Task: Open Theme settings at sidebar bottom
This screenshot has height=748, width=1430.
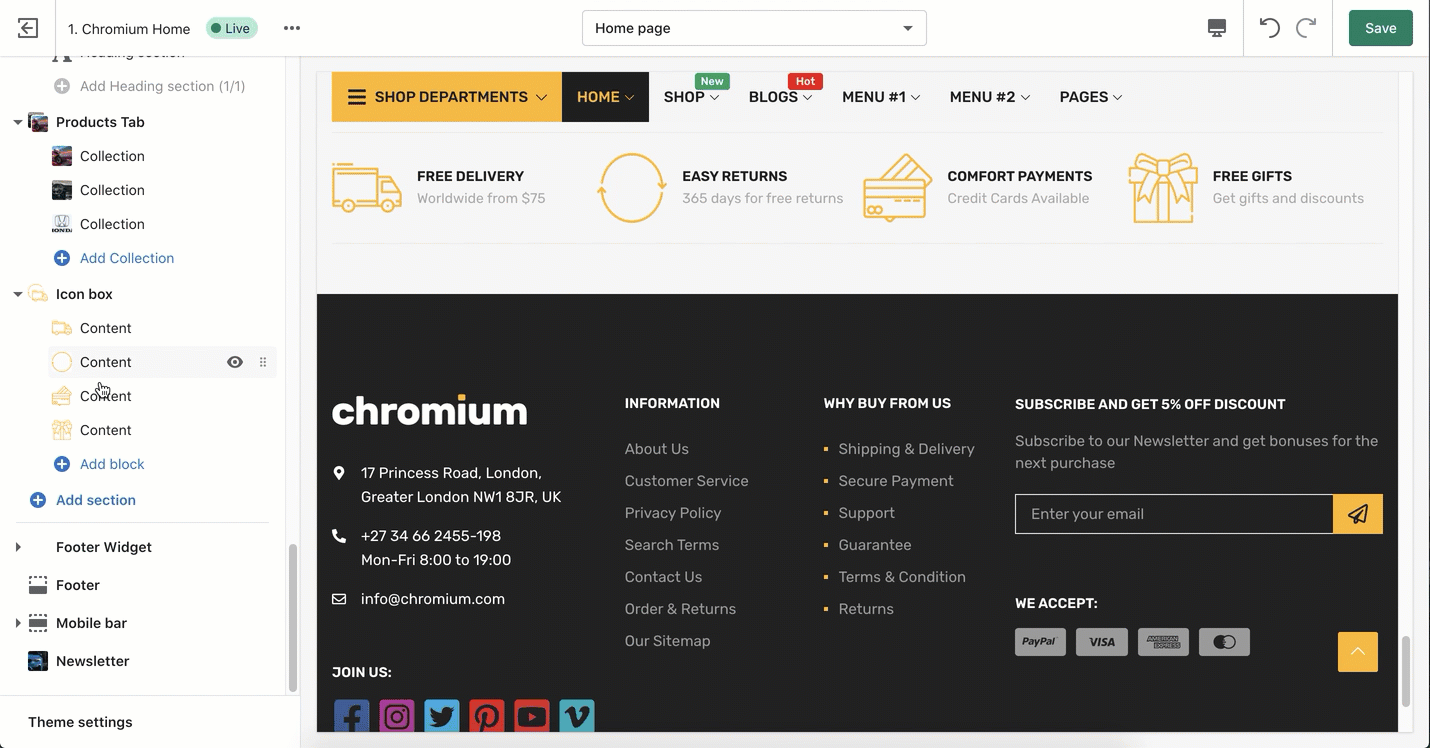Action: point(80,722)
